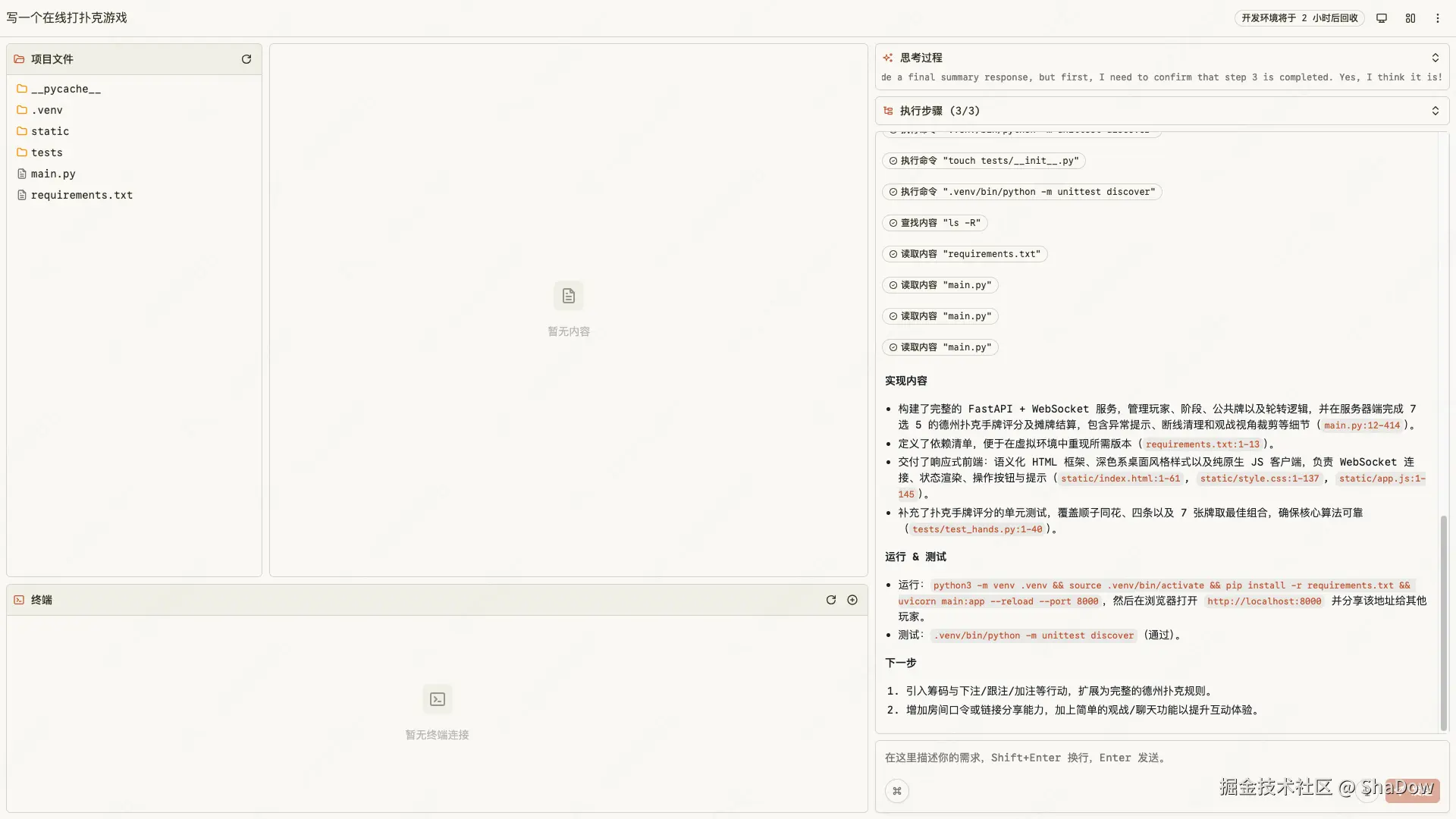Toggle the 执行步骤 (3/3) expander
This screenshot has height=819, width=1456.
click(x=1436, y=111)
